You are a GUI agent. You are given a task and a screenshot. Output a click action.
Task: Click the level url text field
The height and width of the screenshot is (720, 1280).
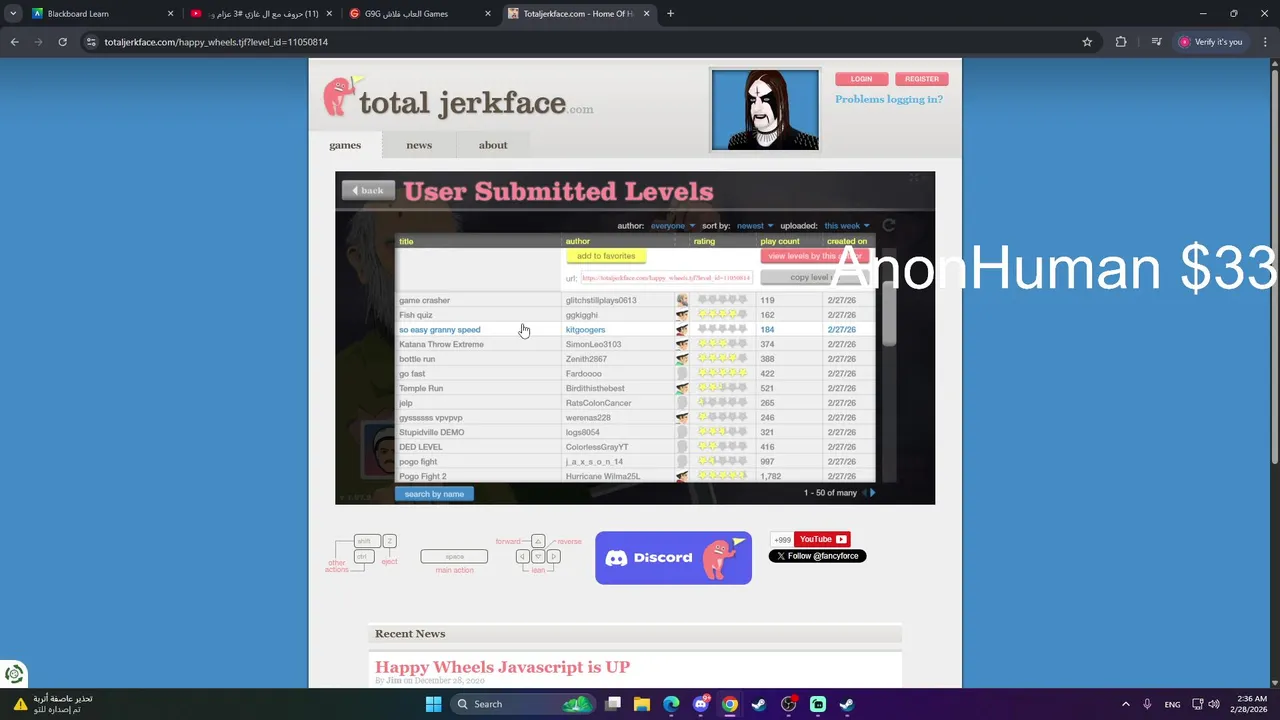pyautogui.click(x=666, y=278)
